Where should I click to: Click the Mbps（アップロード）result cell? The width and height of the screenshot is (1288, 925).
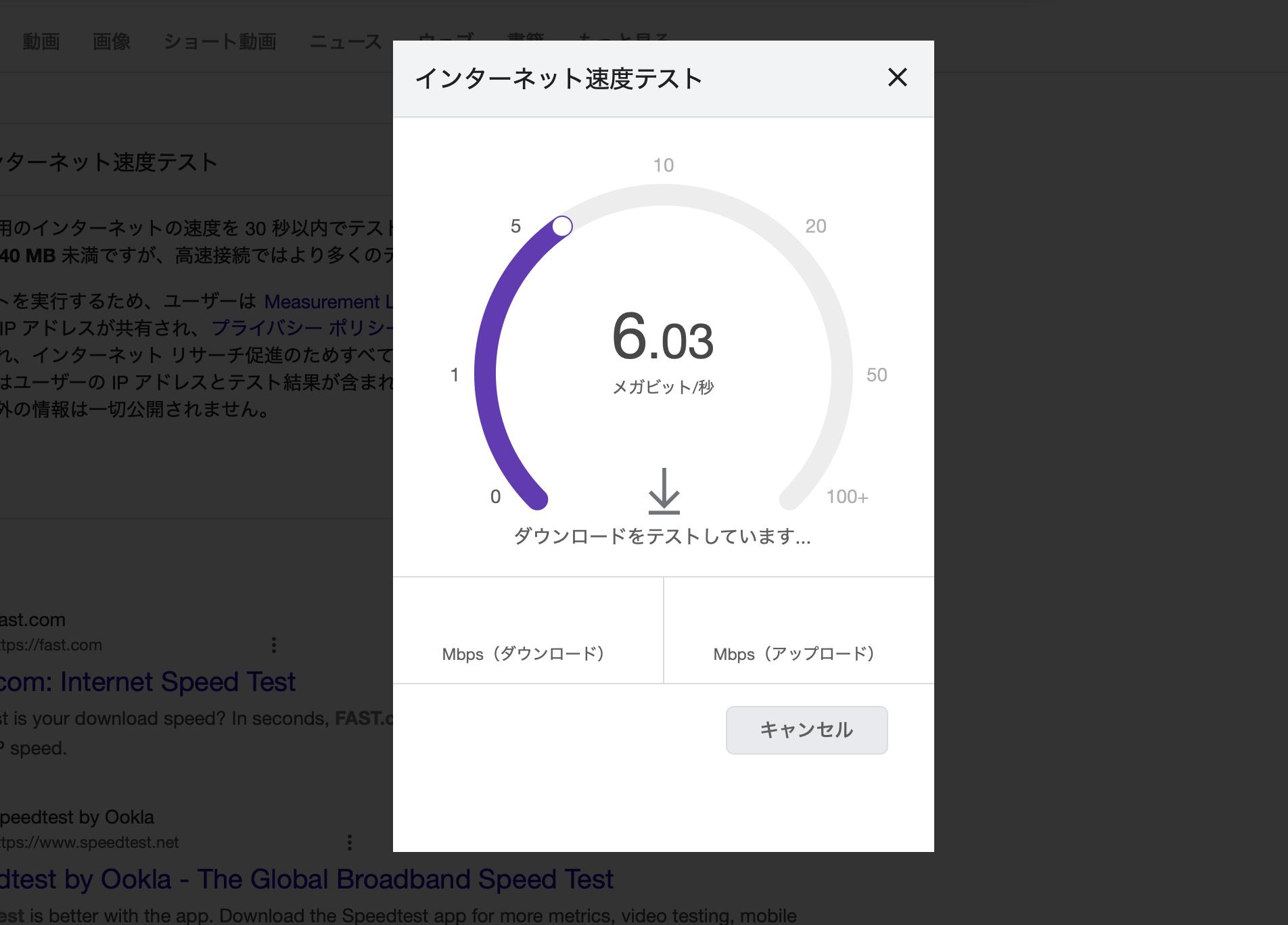pyautogui.click(x=799, y=630)
